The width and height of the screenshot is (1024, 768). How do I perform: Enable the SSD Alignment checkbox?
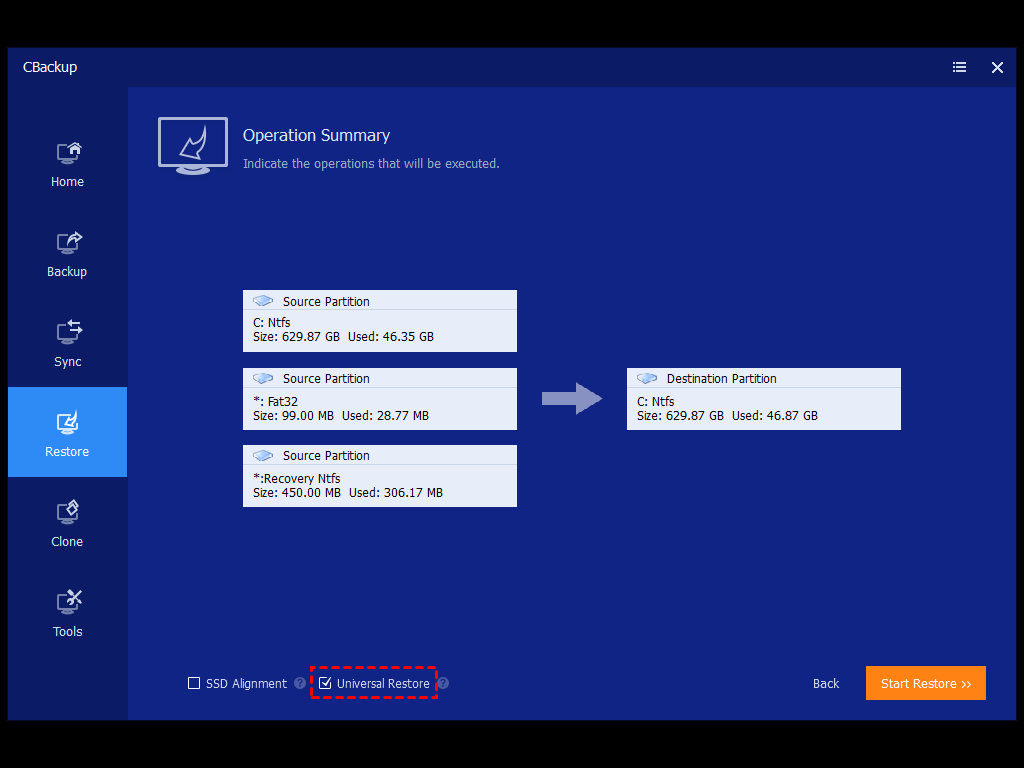tap(194, 684)
